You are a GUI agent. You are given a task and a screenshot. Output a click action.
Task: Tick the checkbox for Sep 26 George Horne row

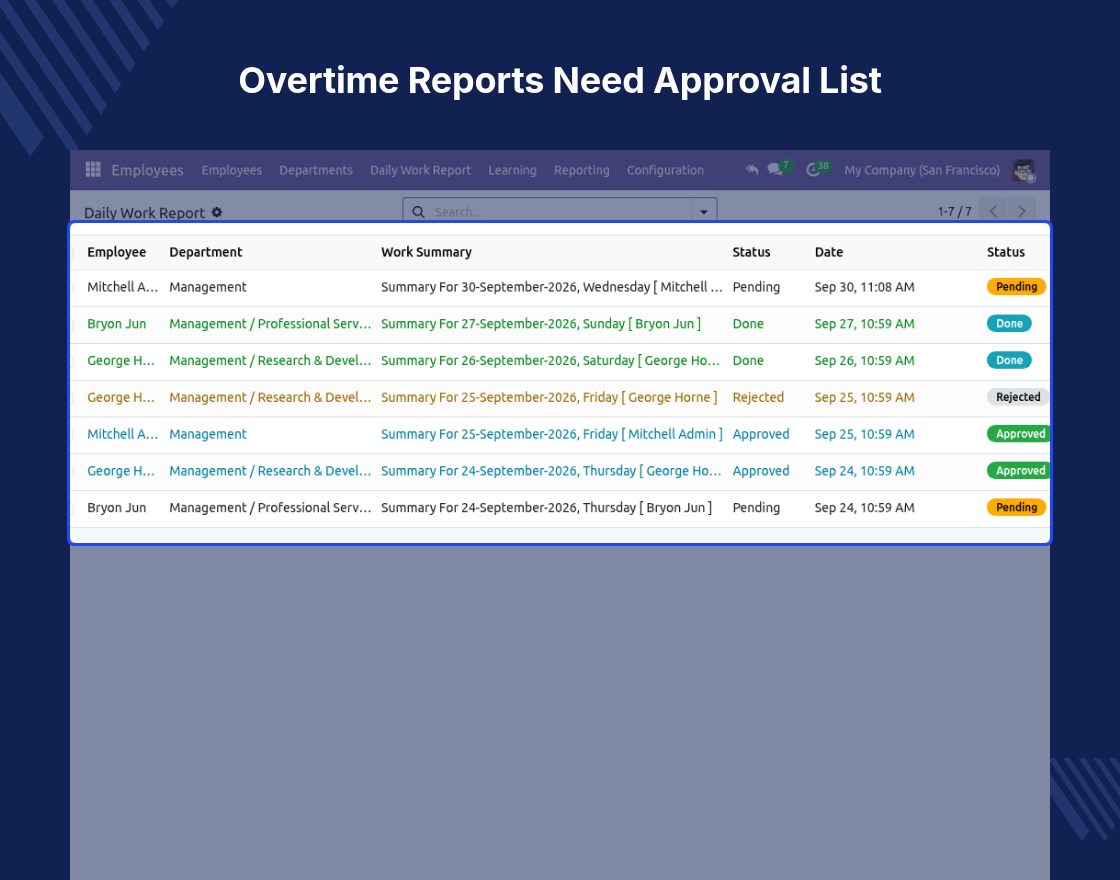point(72,361)
